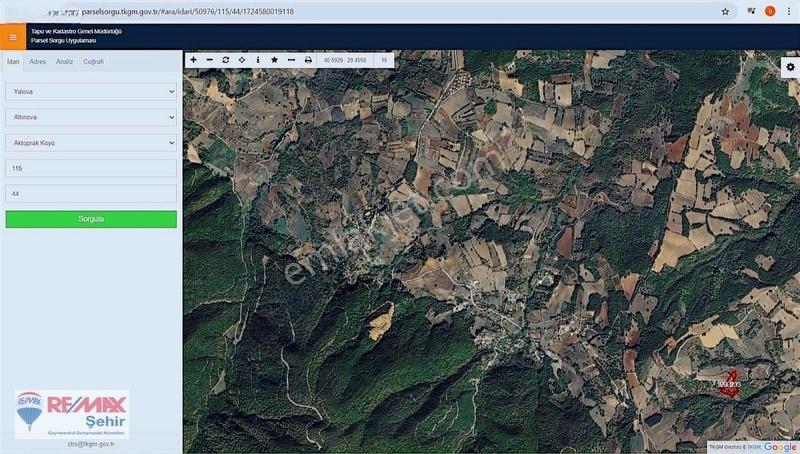Open the browser three-dot menu
Viewport: 800px width, 454px height.
tap(789, 11)
